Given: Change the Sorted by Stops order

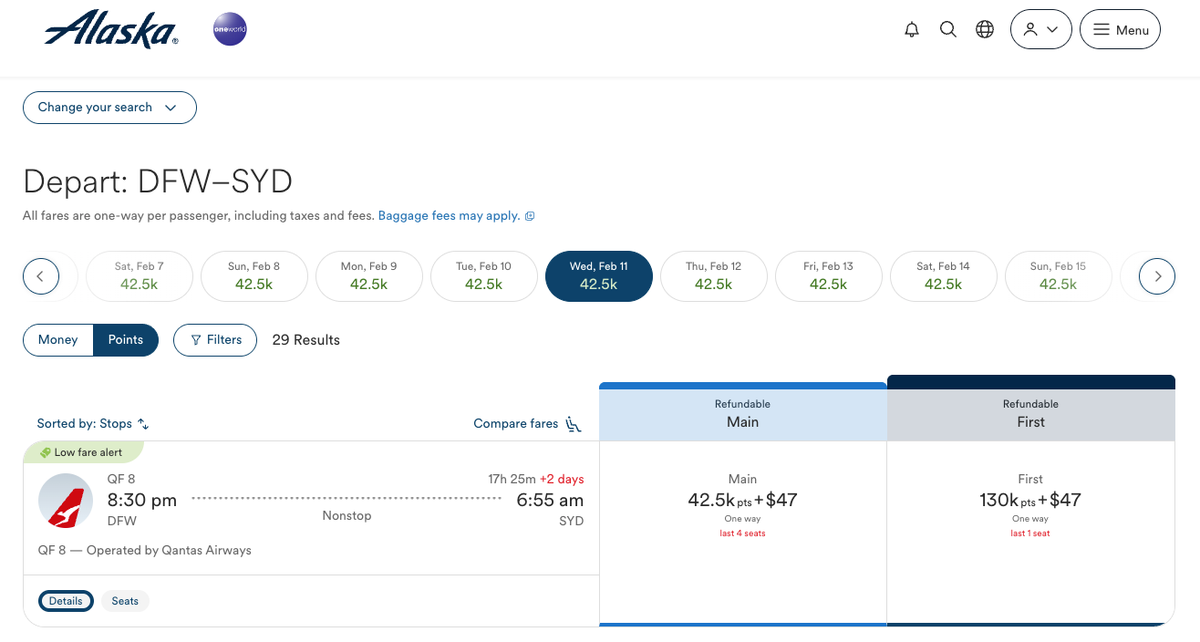Looking at the screenshot, I should tap(93, 424).
